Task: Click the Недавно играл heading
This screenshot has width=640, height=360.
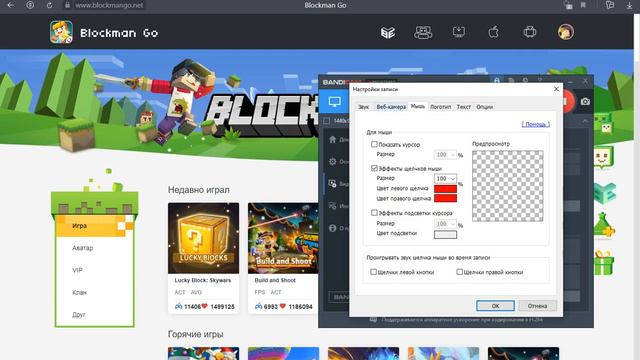Action: click(x=199, y=190)
